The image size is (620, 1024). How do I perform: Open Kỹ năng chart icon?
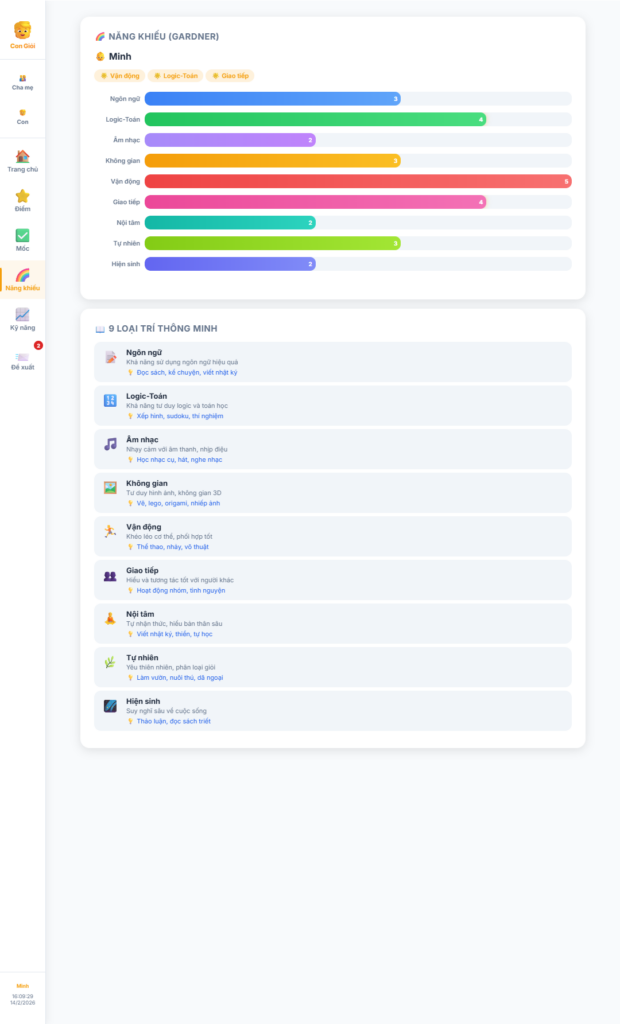(22, 315)
